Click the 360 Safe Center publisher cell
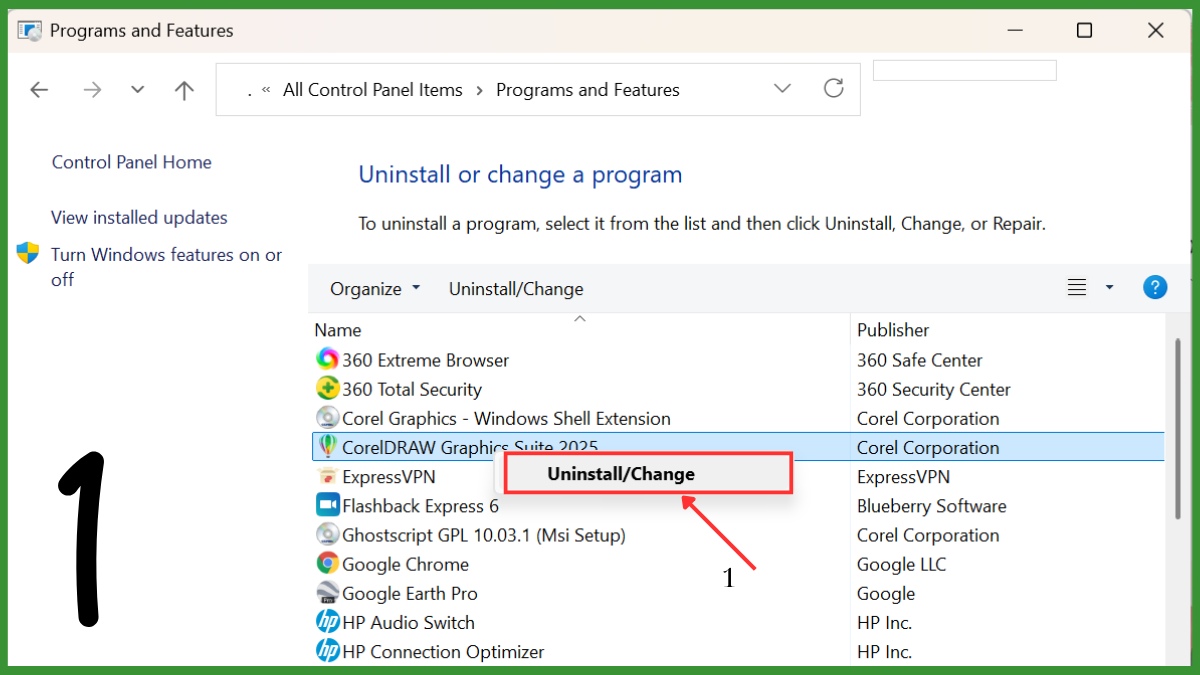This screenshot has width=1200, height=675. pos(920,360)
